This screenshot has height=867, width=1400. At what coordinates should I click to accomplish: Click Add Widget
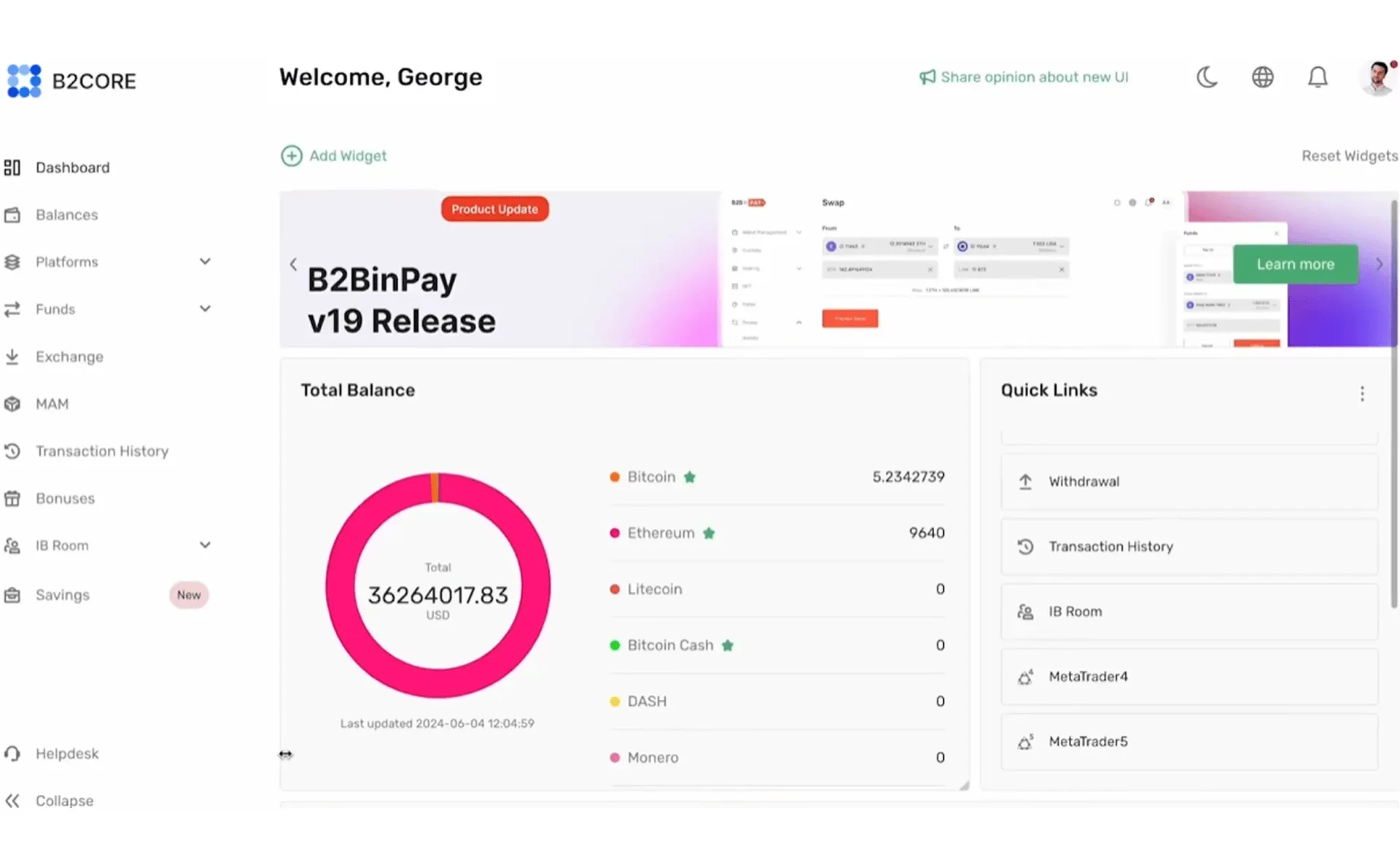pos(334,155)
